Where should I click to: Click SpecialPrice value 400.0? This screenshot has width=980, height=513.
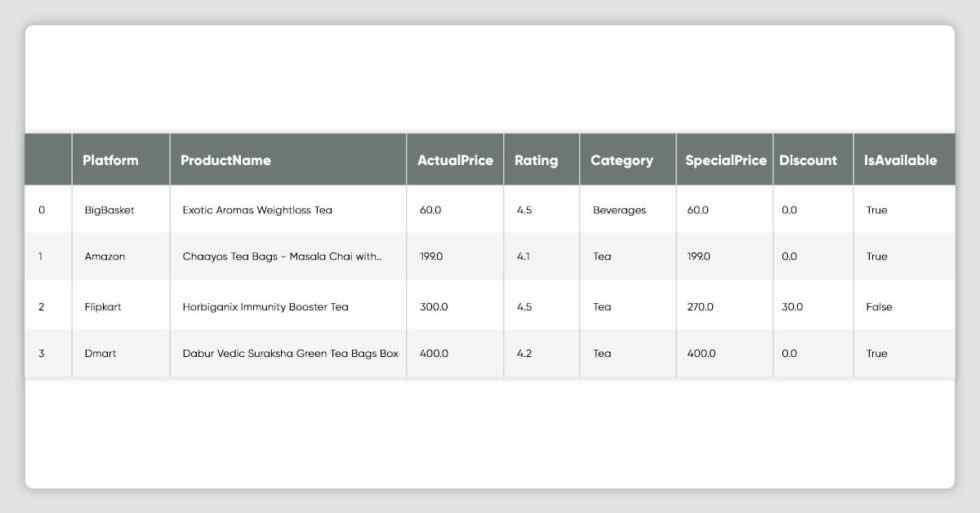pyautogui.click(x=701, y=353)
